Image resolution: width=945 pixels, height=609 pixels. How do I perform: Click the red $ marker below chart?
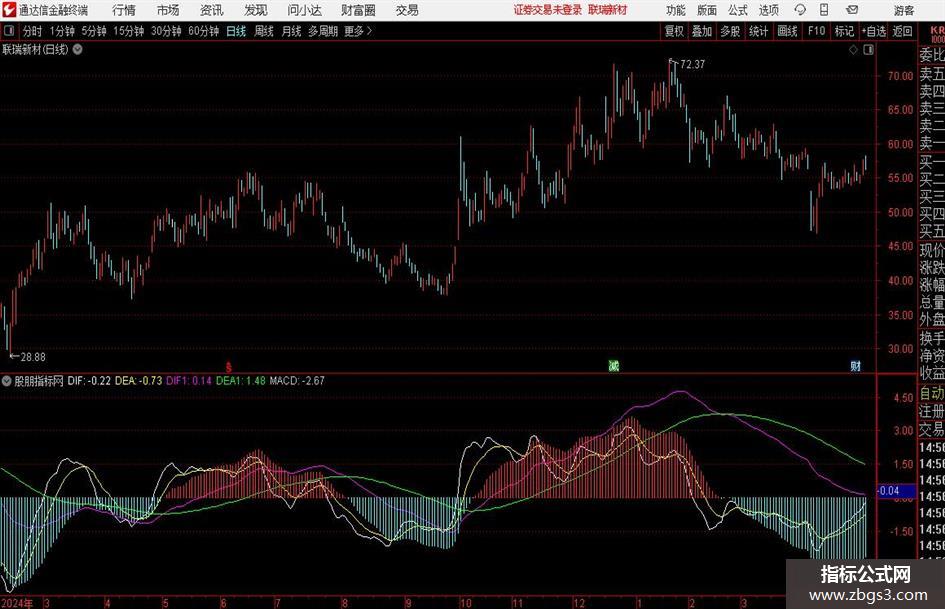228,366
